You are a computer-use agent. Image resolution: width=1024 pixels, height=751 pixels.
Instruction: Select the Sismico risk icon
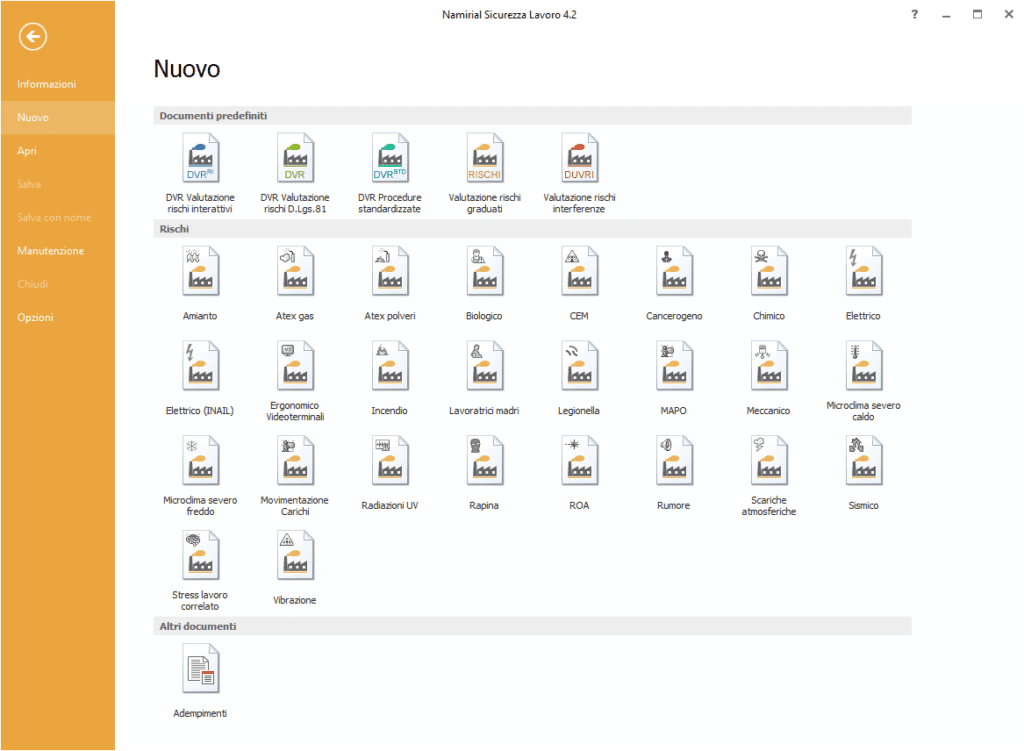863,460
